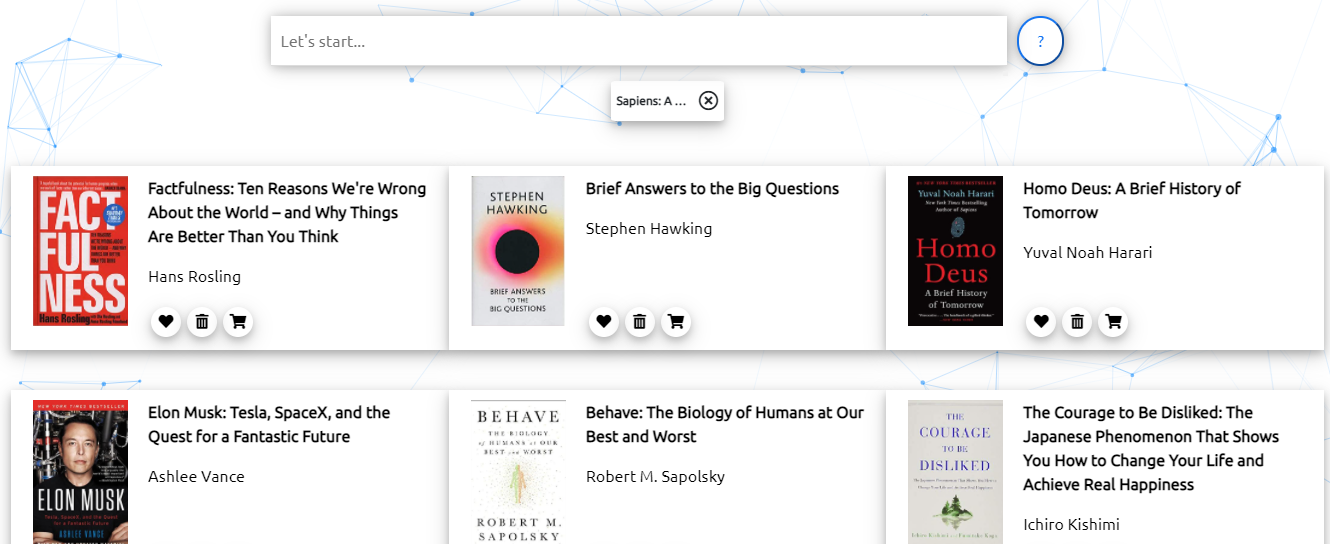Click the Homo Deus book cover
This screenshot has width=1330, height=544.
click(x=955, y=251)
